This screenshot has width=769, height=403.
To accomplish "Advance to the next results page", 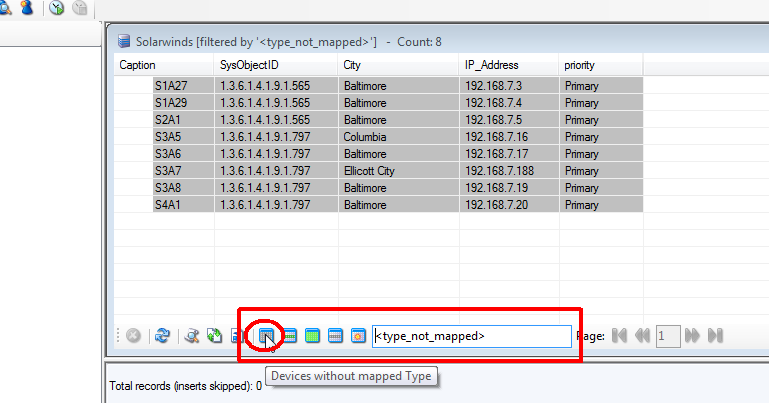I will tap(692, 336).
